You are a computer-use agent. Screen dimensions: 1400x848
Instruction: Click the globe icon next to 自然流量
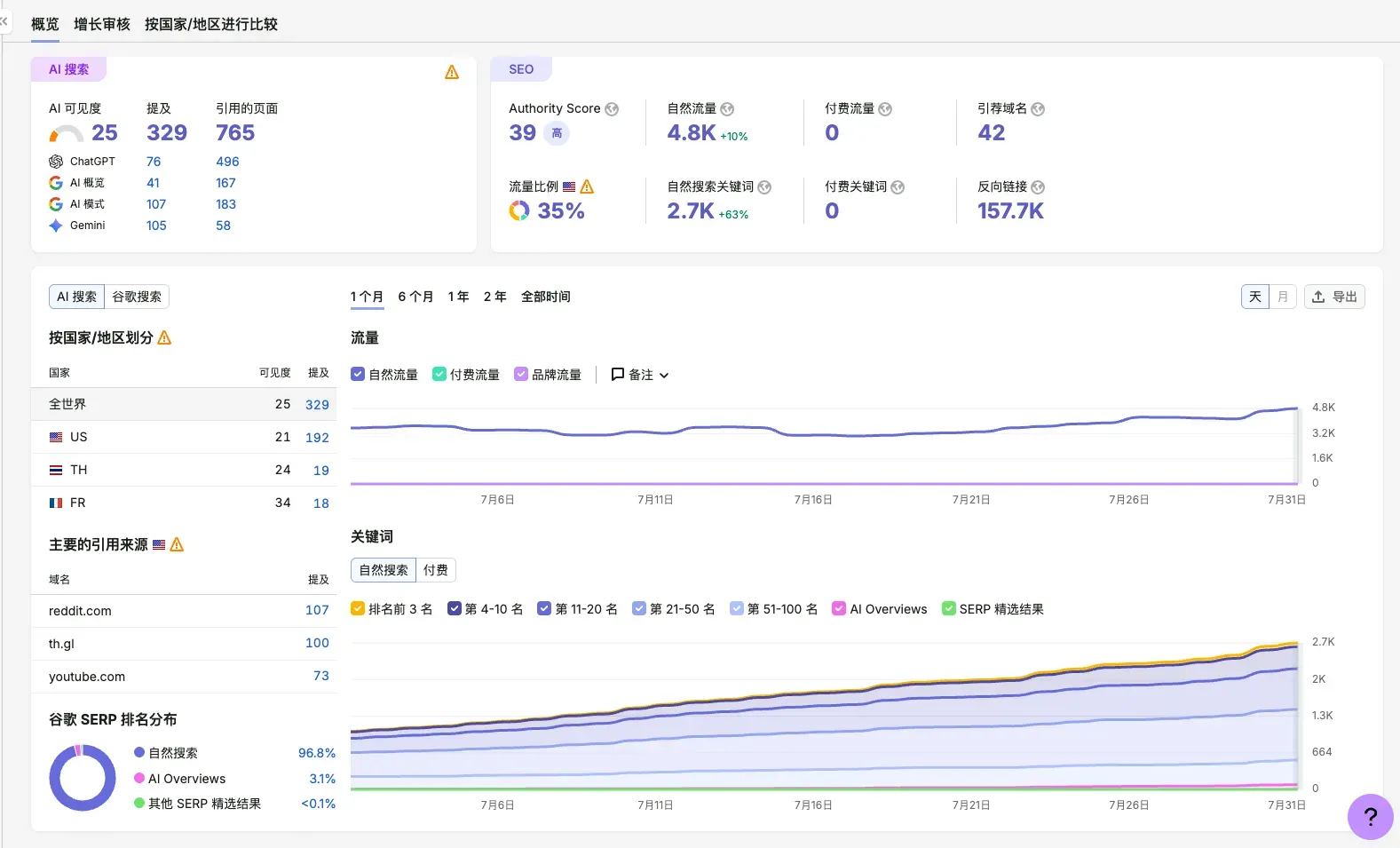(727, 109)
